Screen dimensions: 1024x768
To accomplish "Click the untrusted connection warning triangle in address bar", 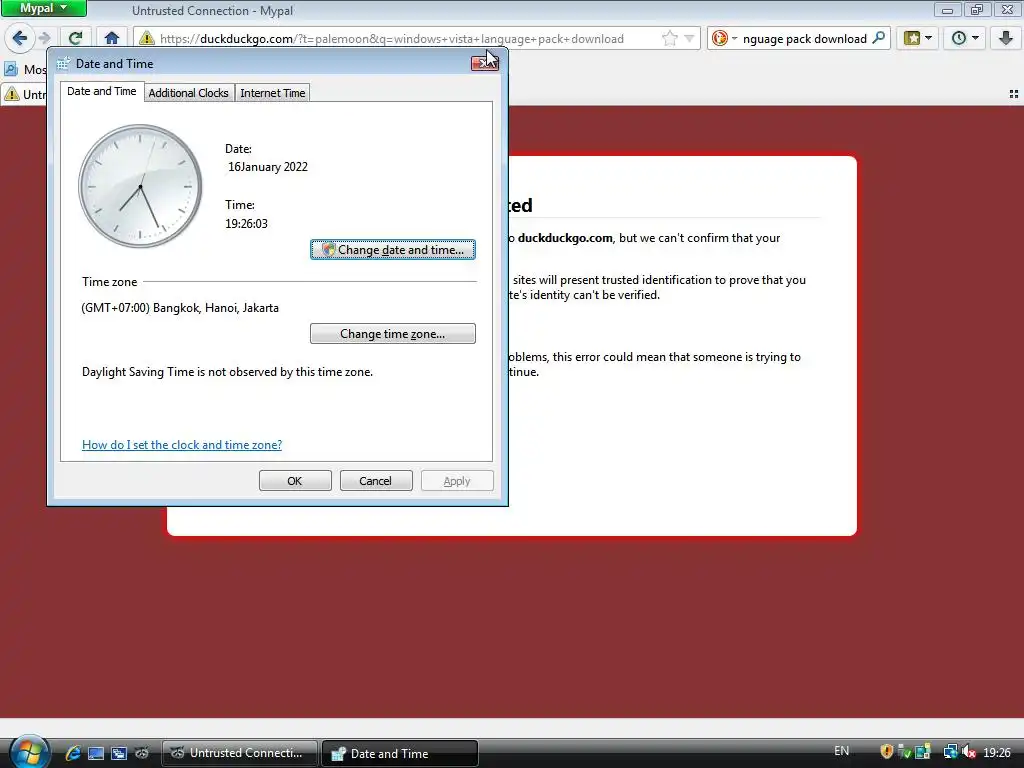I will (x=147, y=39).
